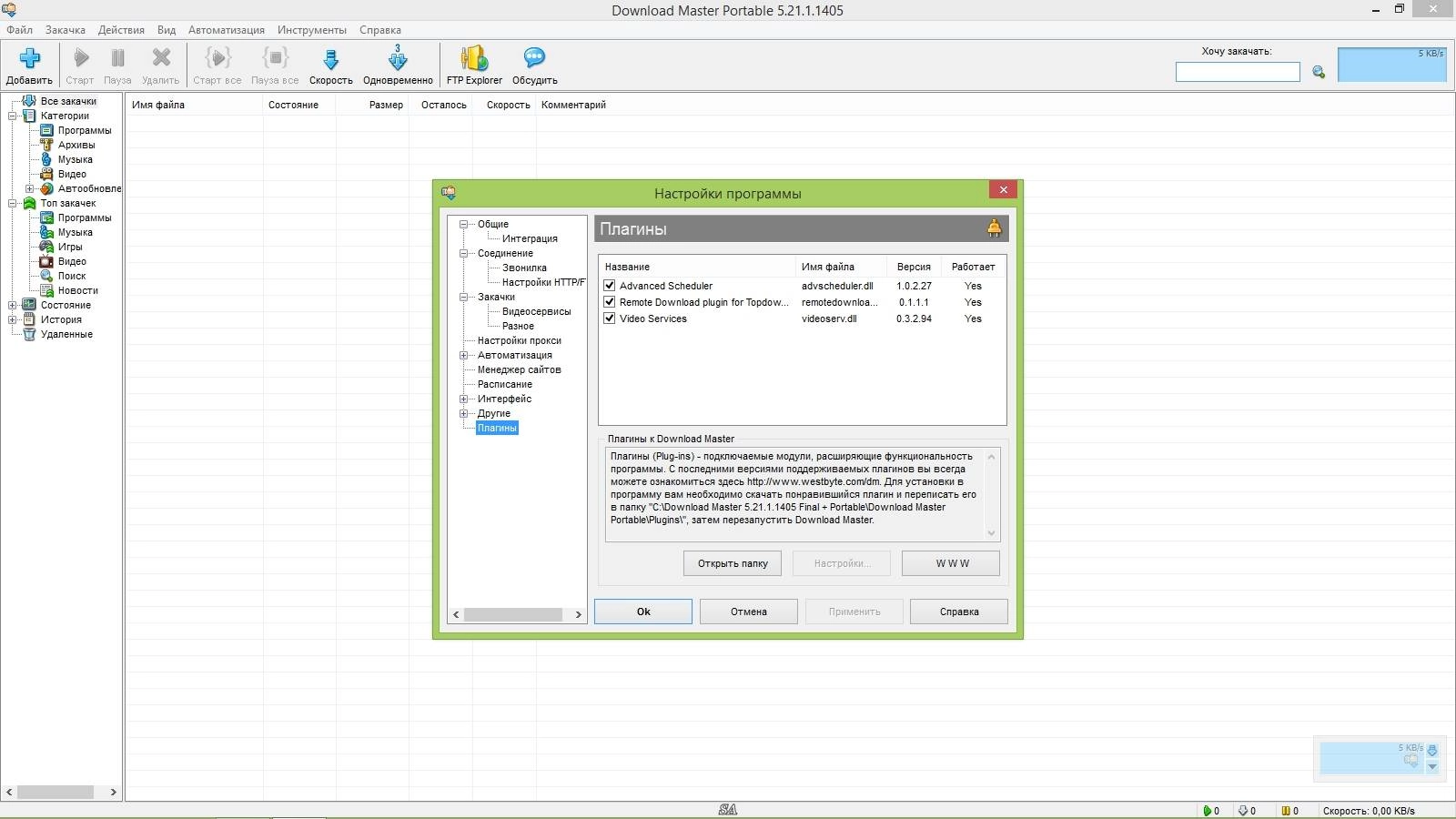Click the Старт все toolbar icon

coord(217,58)
